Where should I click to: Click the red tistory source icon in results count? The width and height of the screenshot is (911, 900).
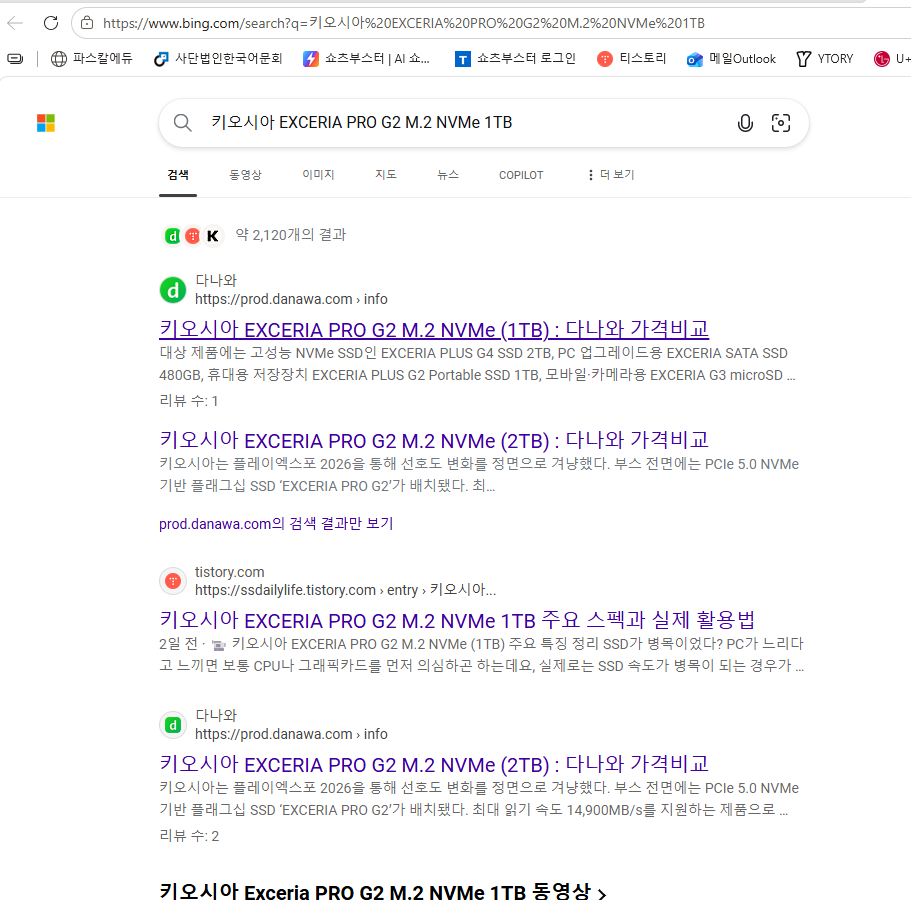(x=192, y=236)
